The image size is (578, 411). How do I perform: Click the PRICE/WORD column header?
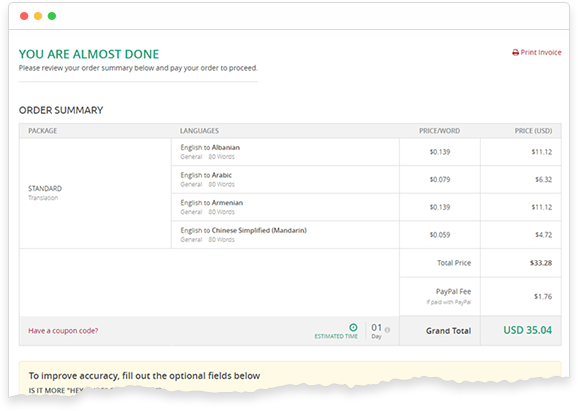[439, 131]
